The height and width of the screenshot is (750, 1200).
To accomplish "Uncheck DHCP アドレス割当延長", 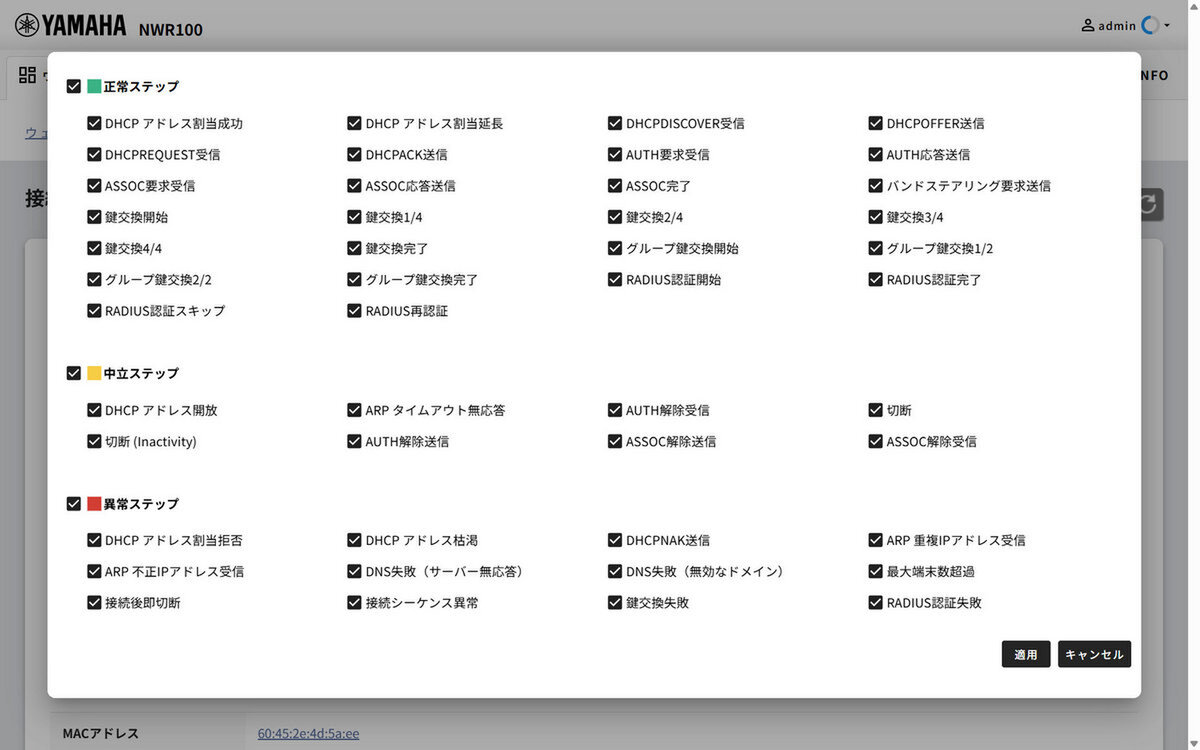I will tap(354, 124).
